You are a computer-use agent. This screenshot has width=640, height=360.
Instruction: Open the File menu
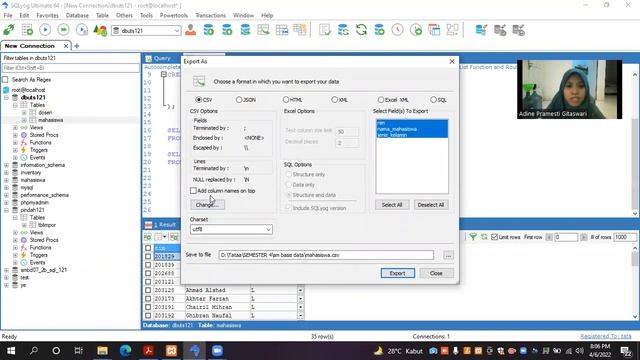[8, 15]
